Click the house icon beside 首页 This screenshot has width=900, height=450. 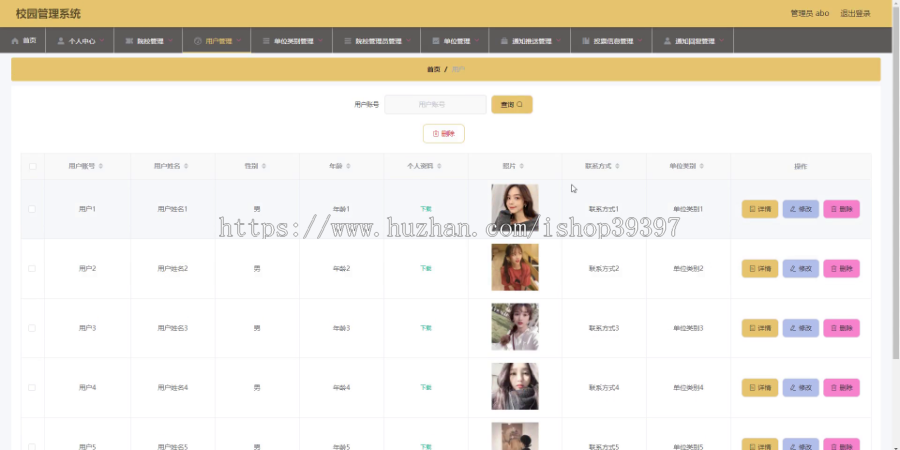click(x=15, y=41)
